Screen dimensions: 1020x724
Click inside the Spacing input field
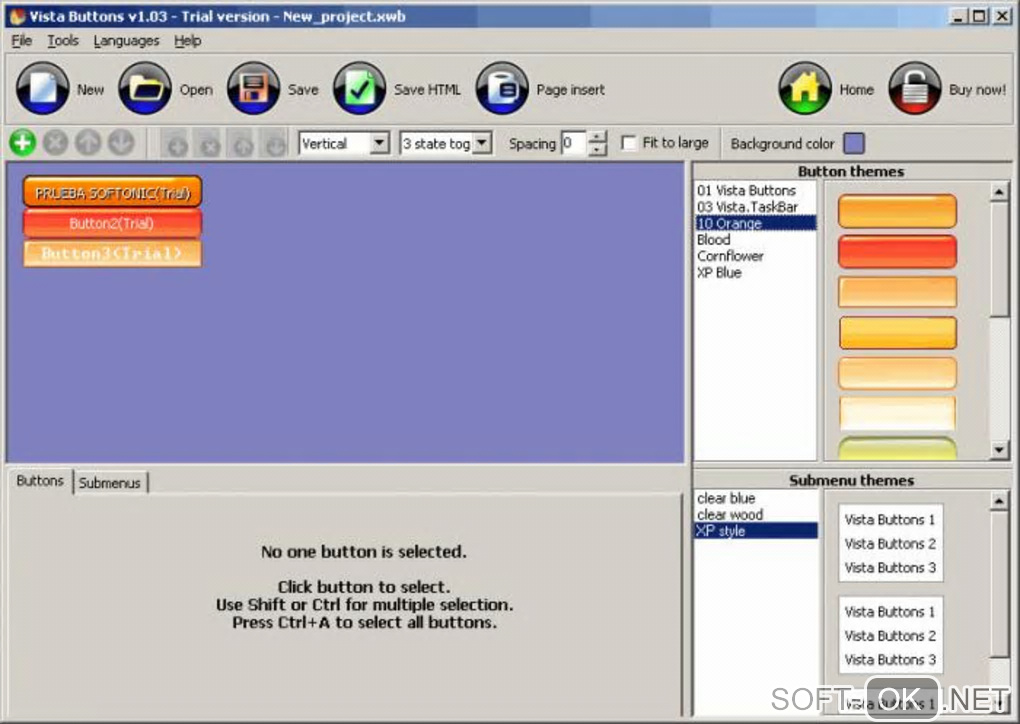574,143
